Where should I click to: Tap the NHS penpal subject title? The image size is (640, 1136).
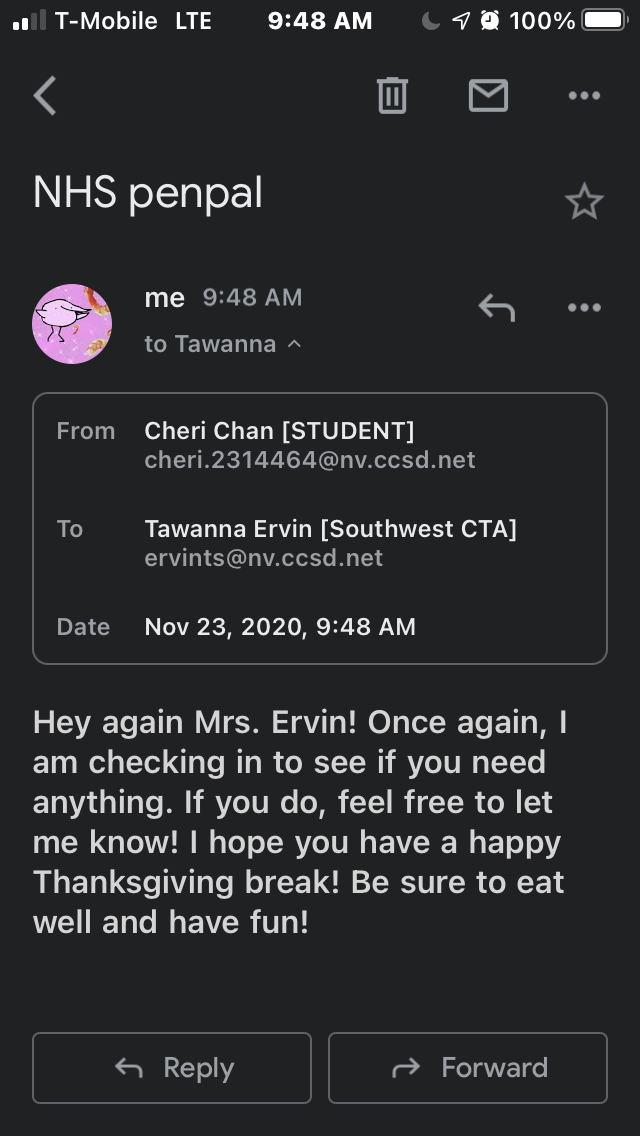(148, 192)
